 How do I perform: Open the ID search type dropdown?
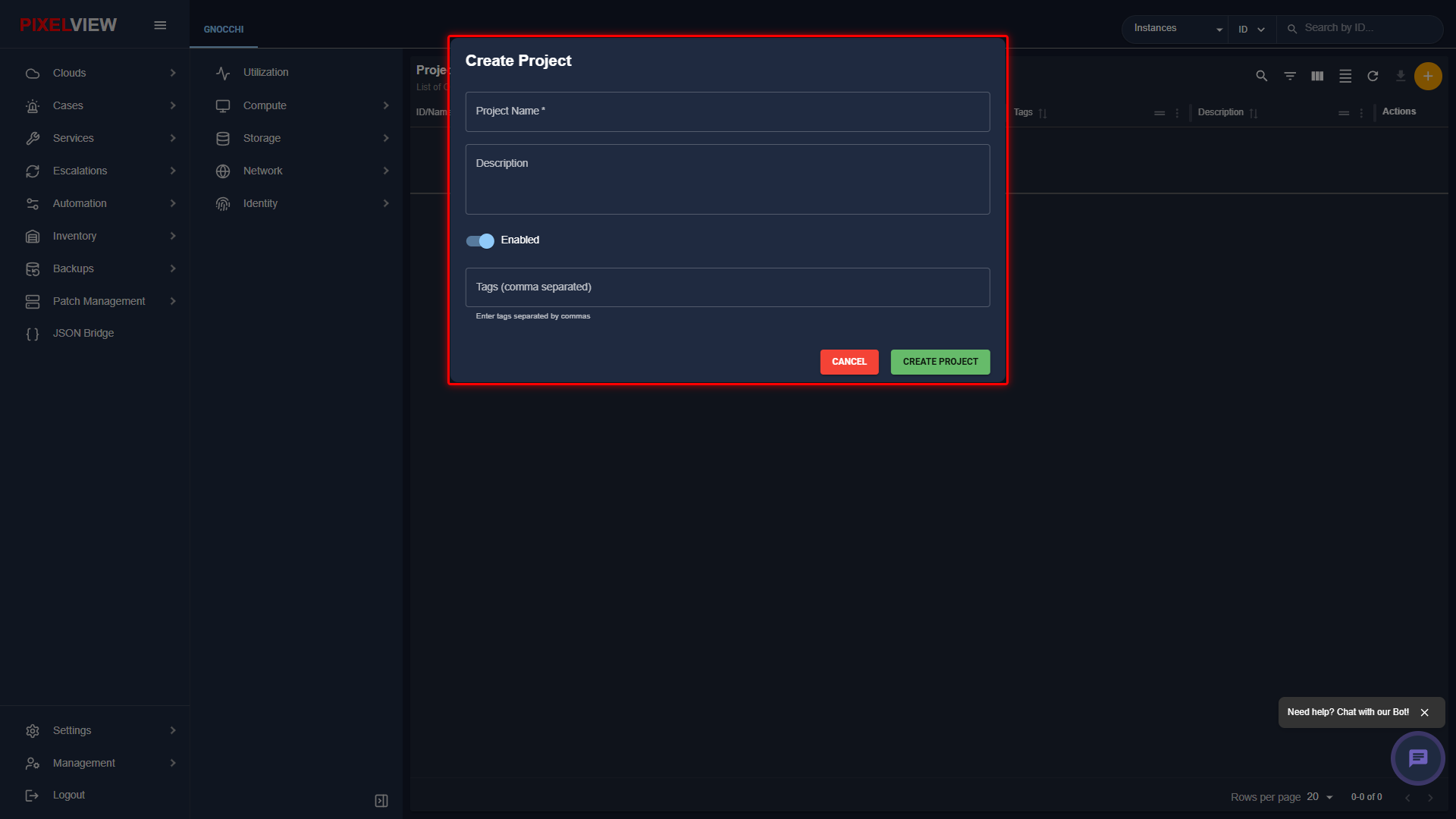tap(1251, 30)
